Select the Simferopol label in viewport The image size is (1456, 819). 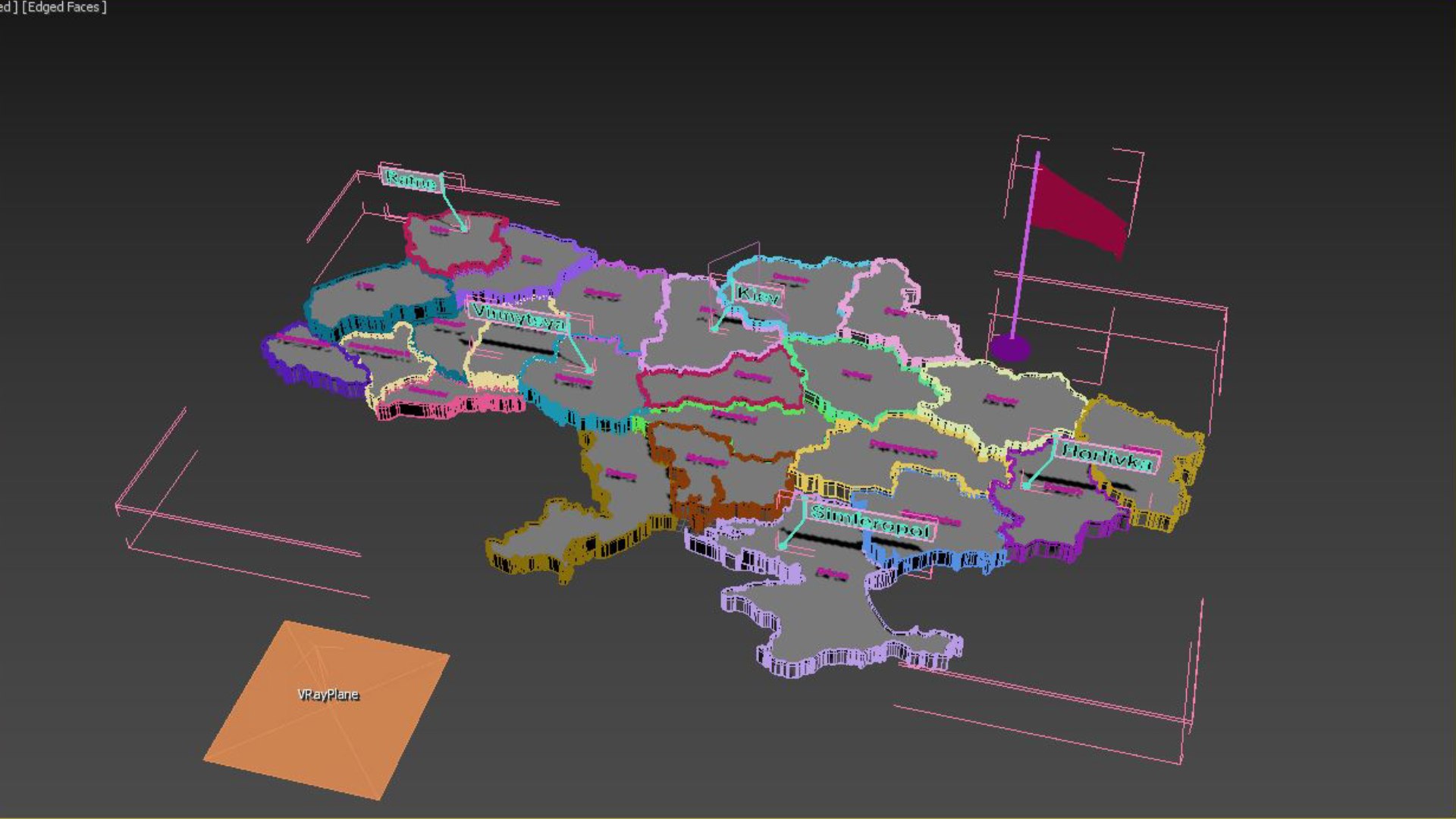[x=869, y=520]
